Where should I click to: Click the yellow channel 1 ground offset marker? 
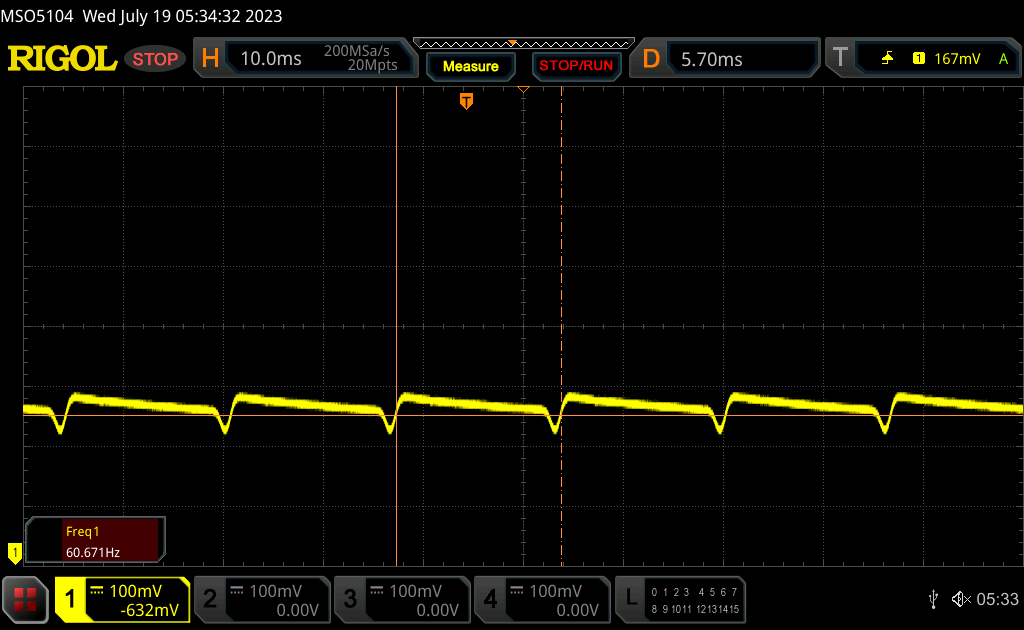(14, 551)
